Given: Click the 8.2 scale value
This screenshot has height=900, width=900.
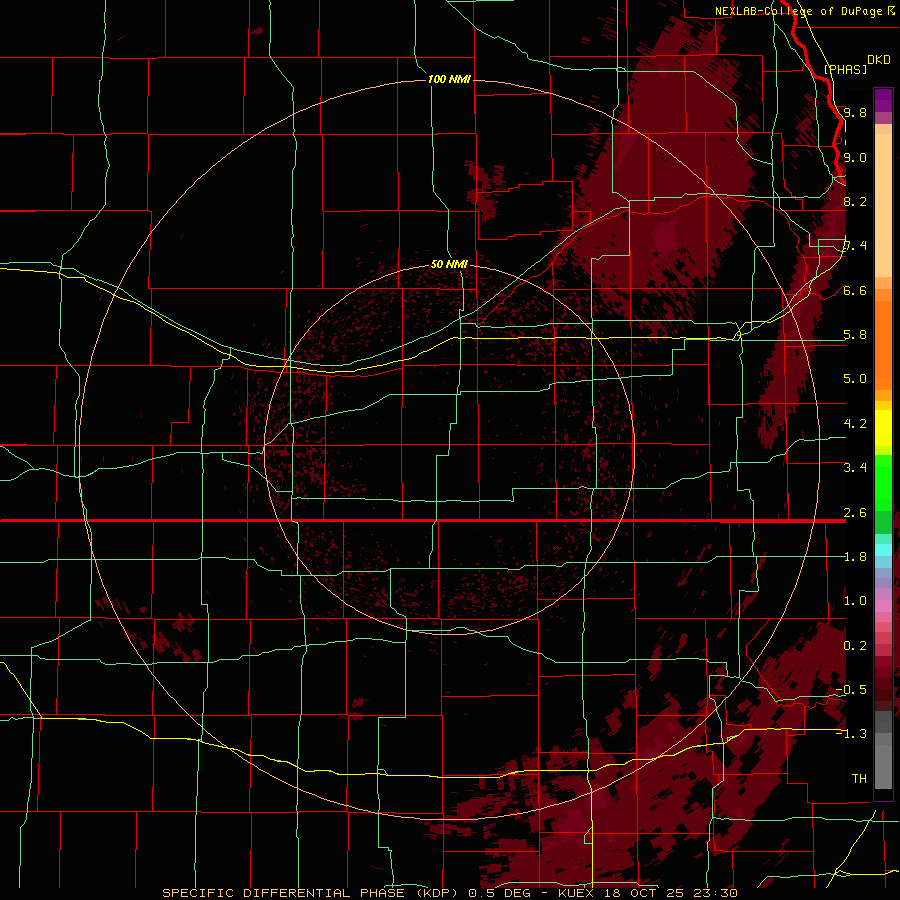Looking at the screenshot, I should [x=855, y=201].
